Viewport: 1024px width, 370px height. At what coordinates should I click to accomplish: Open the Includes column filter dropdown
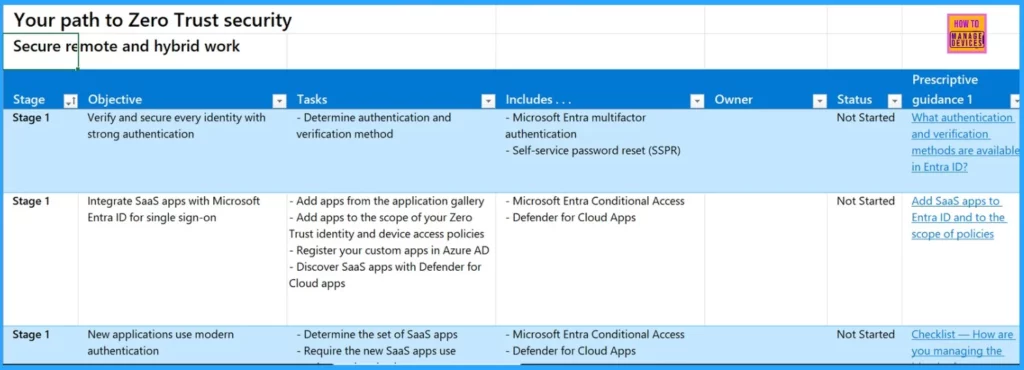click(x=697, y=100)
